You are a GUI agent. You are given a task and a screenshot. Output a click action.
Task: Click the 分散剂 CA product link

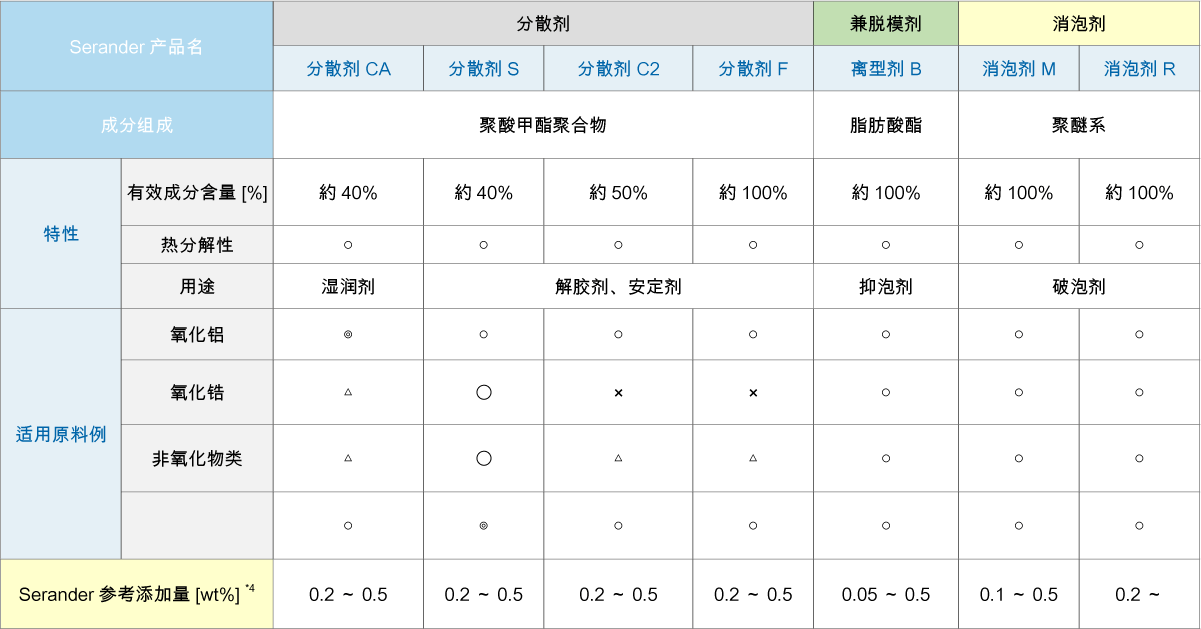348,69
